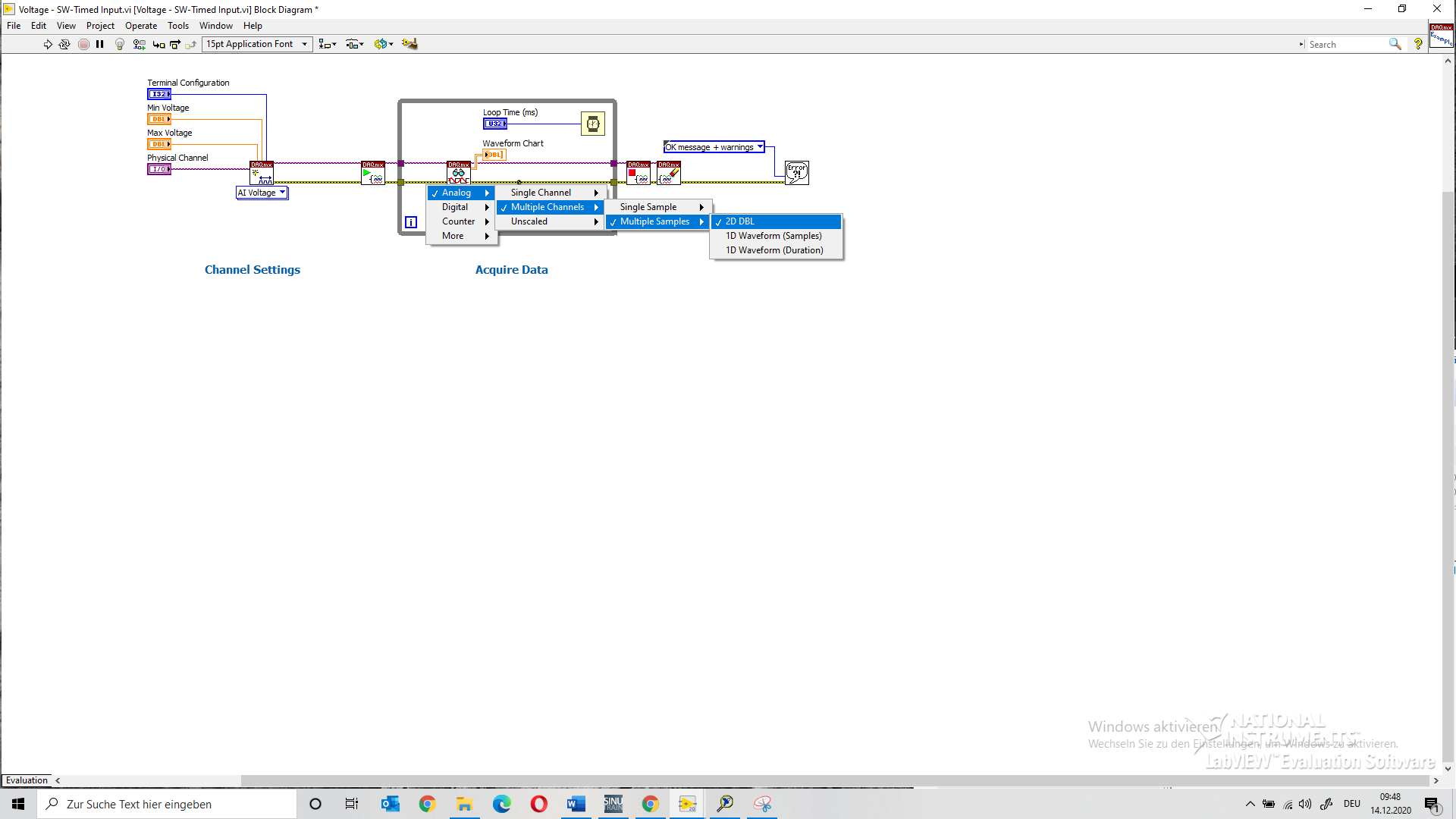Open the Operate menu
This screenshot has height=819, width=1456.
pyautogui.click(x=140, y=26)
